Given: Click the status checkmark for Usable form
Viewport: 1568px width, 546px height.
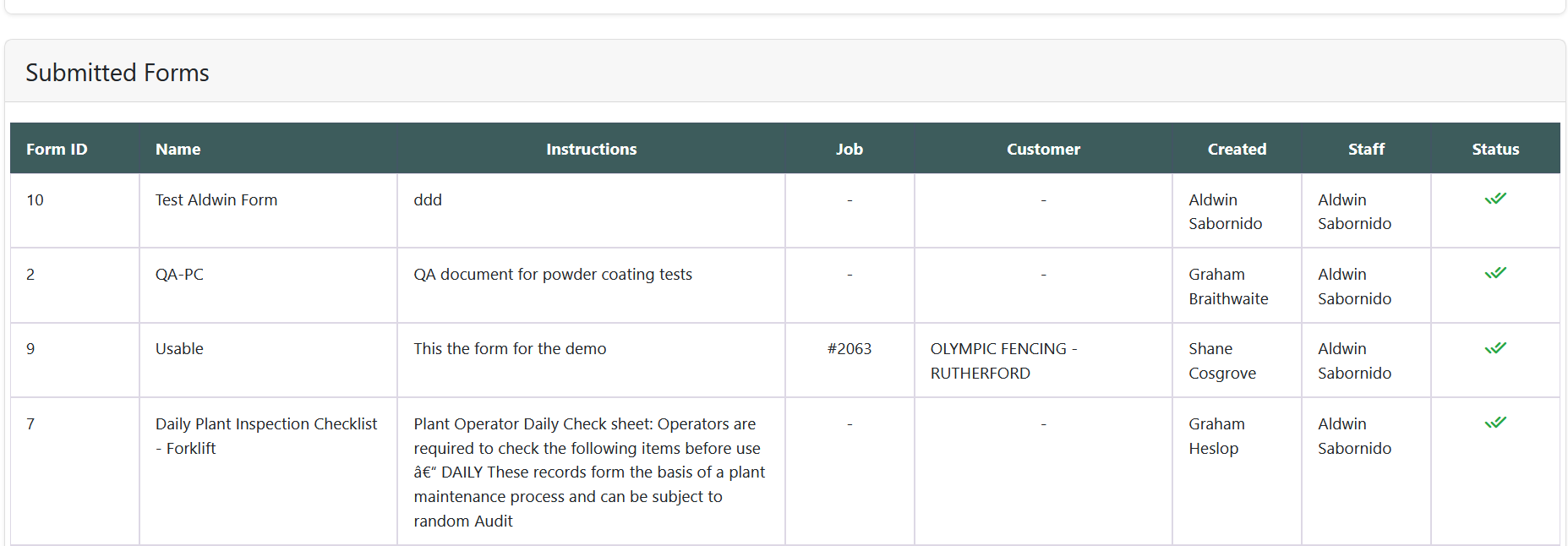Looking at the screenshot, I should tap(1494, 348).
